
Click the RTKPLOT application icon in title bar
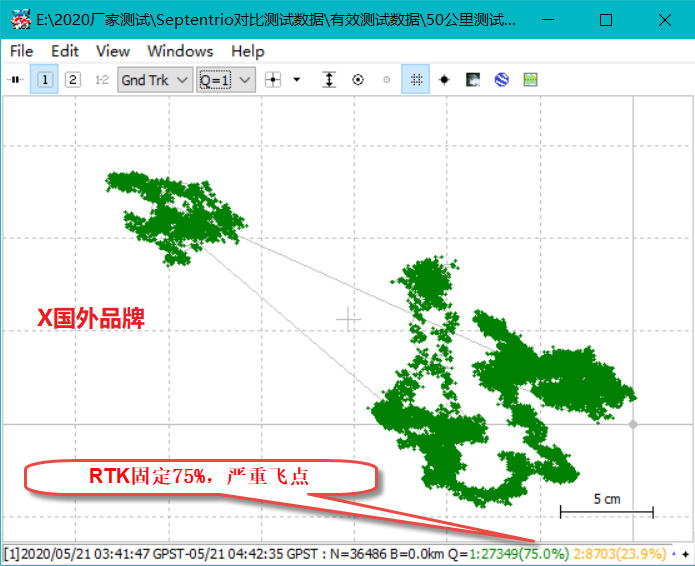click(20, 20)
